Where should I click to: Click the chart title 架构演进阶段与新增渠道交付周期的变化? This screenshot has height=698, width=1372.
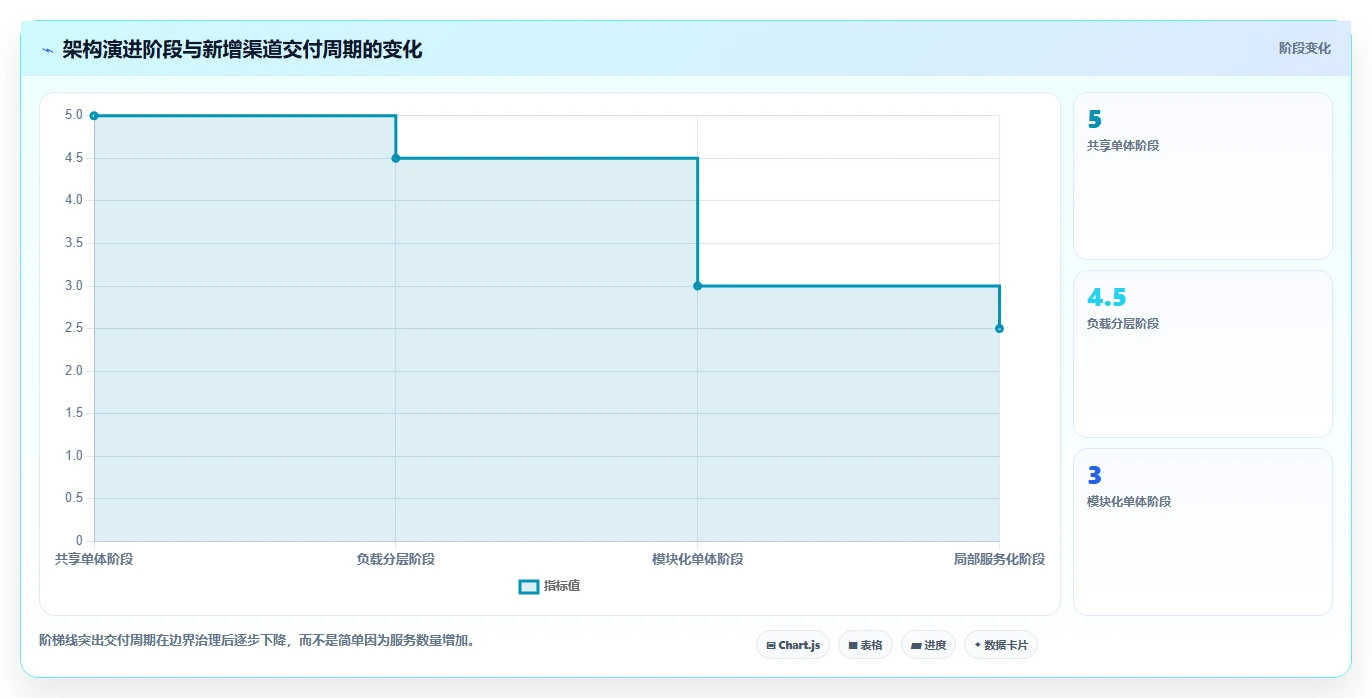point(242,50)
